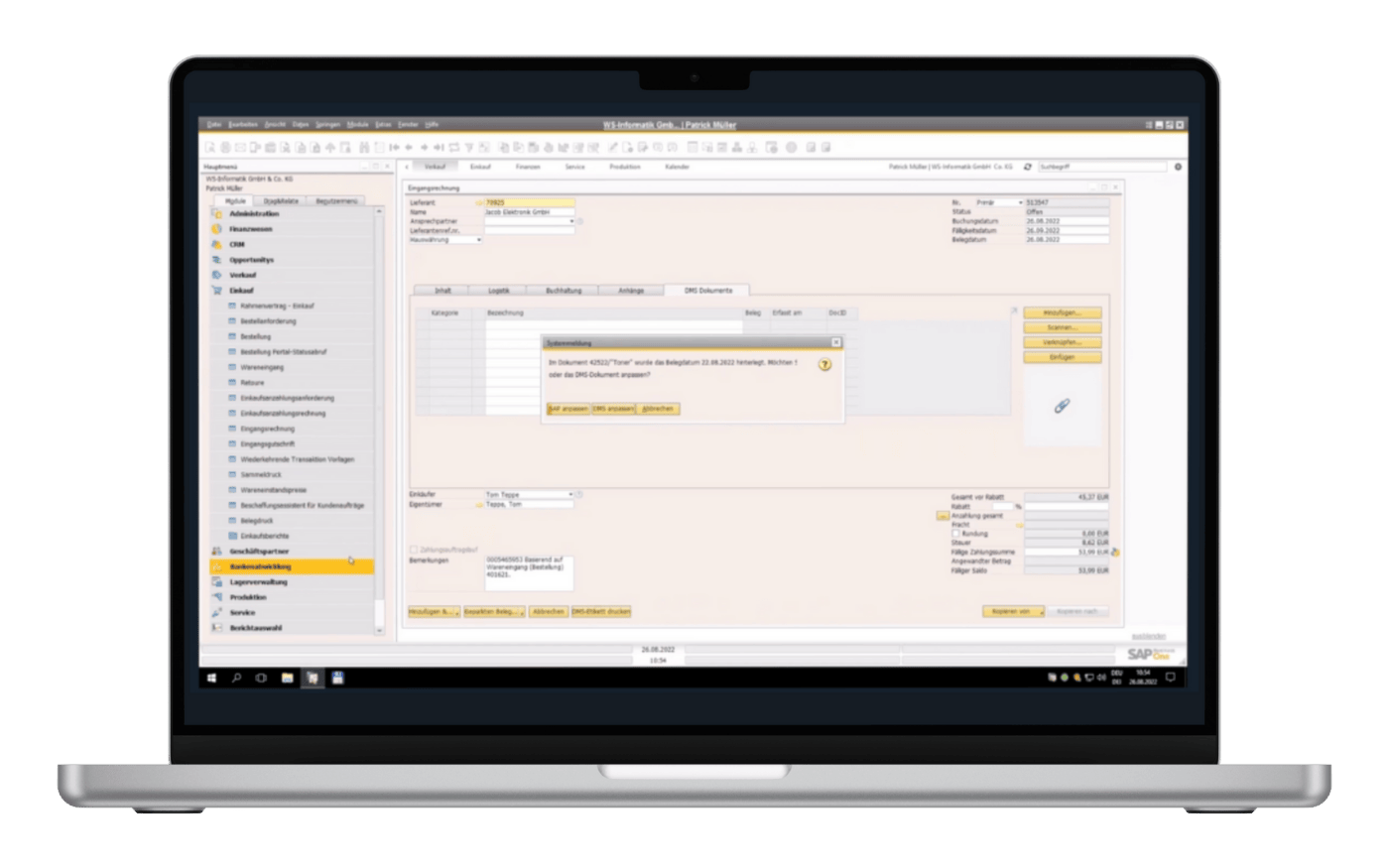Screen dimensions: 1389x868
Task: Click the Einkauf shopping cart icon
Action: (x=216, y=291)
